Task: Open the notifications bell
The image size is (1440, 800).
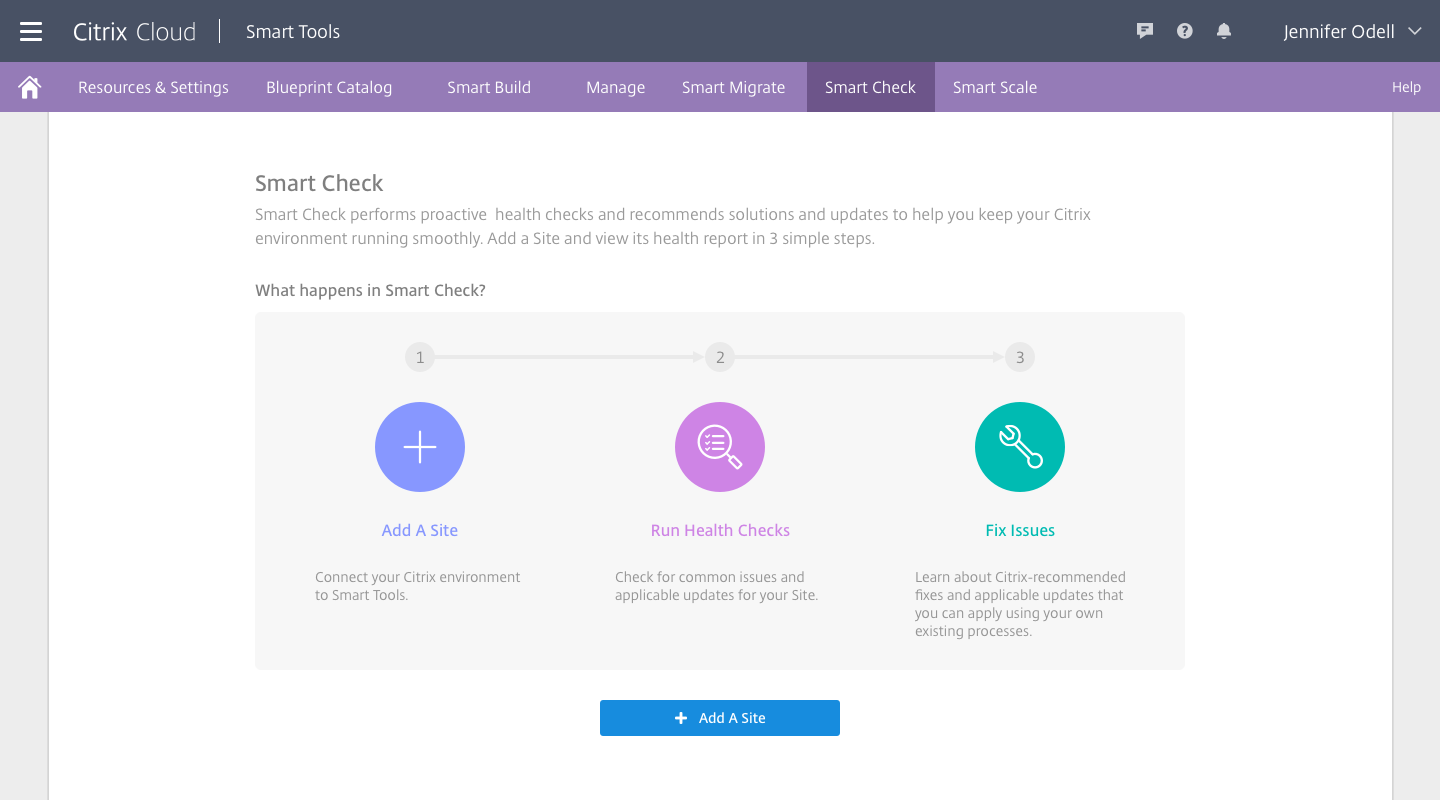Action: (1224, 31)
